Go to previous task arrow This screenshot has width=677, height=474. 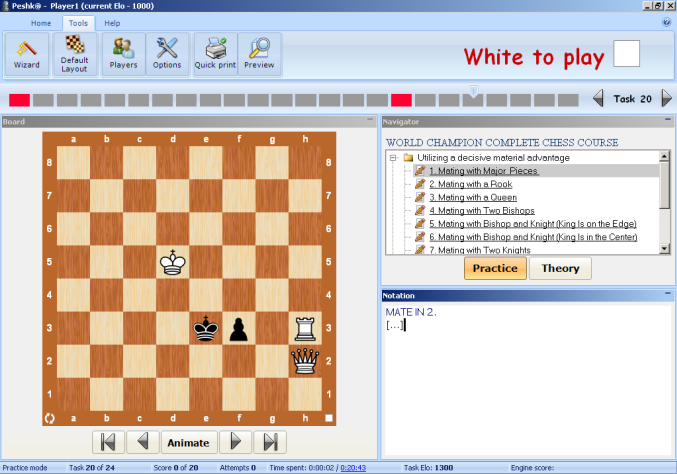click(598, 98)
